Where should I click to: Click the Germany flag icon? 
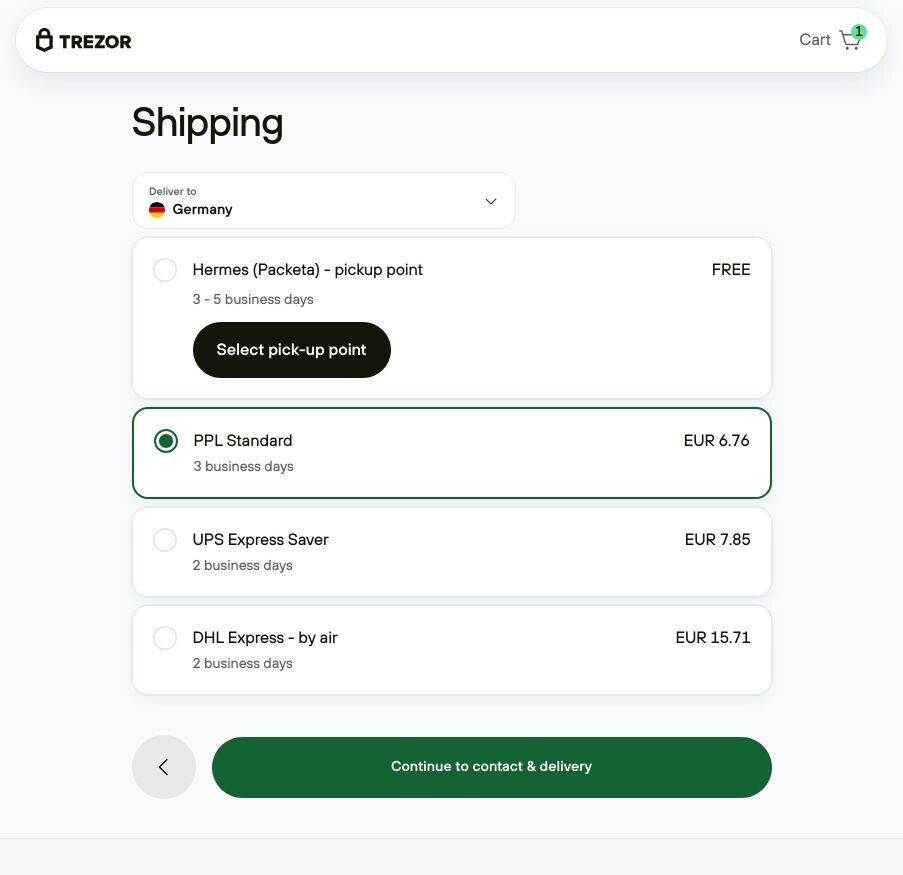pyautogui.click(x=157, y=210)
